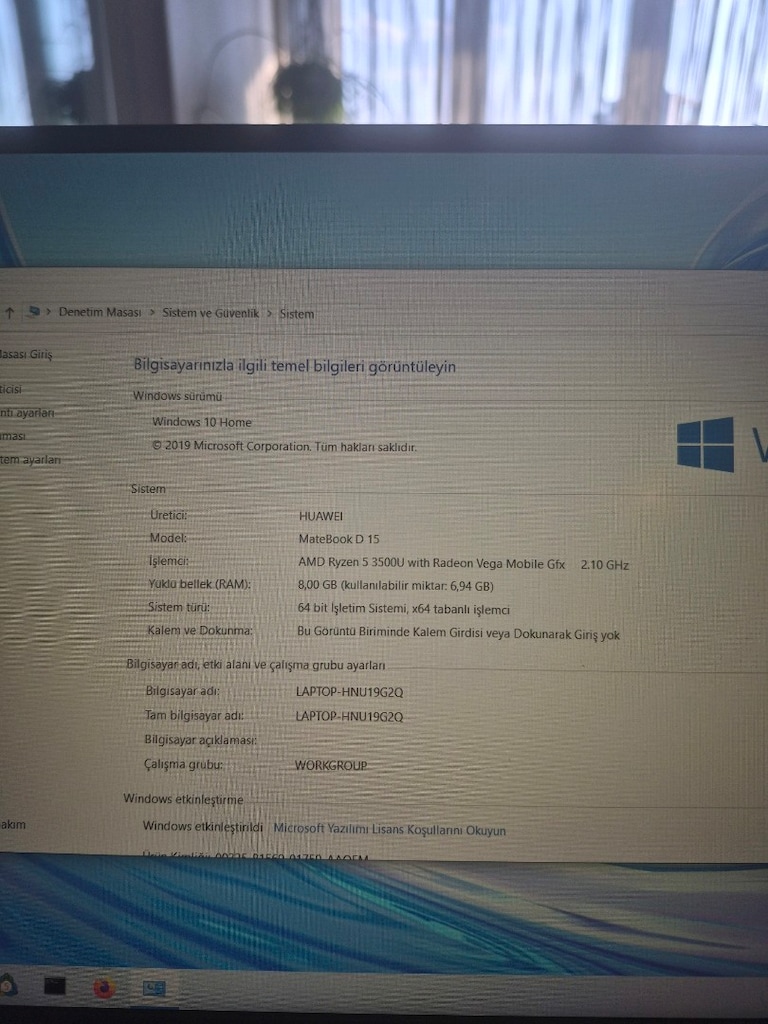Click the '64 bit İşletim Sistemi' value

(x=404, y=609)
